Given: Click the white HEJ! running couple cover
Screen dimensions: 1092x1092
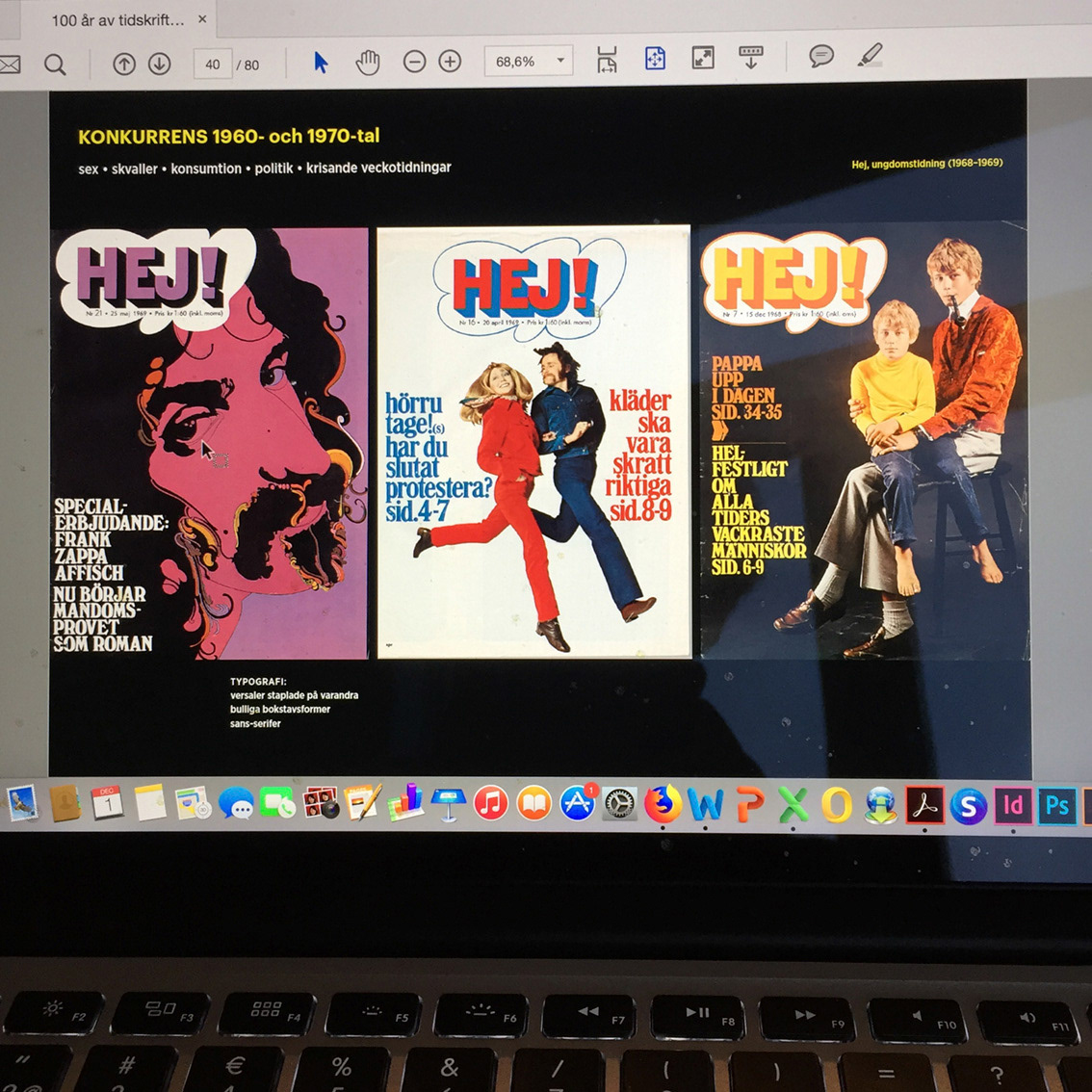Looking at the screenshot, I should coord(534,442).
